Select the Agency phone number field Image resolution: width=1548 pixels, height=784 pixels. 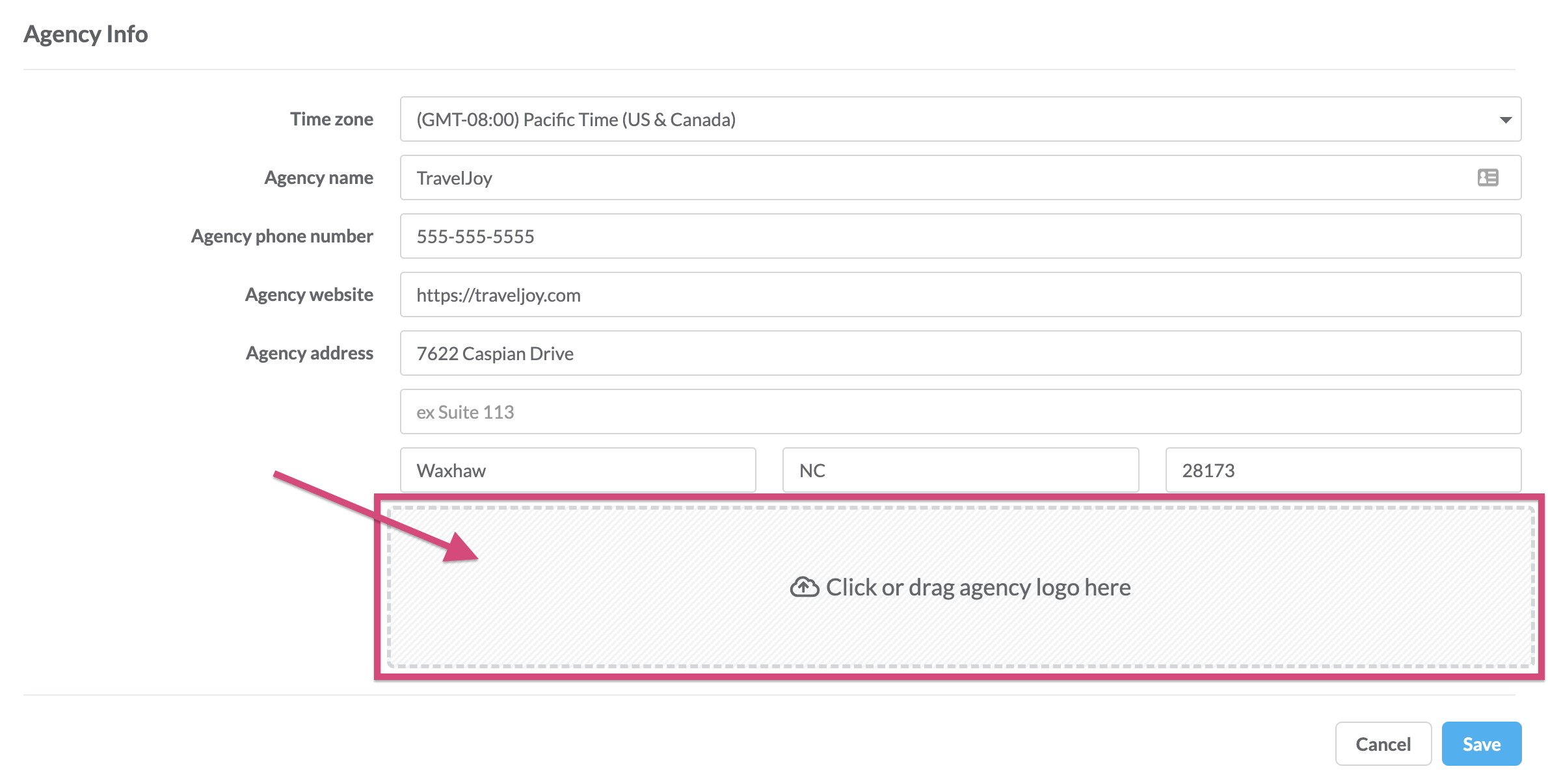coord(961,236)
